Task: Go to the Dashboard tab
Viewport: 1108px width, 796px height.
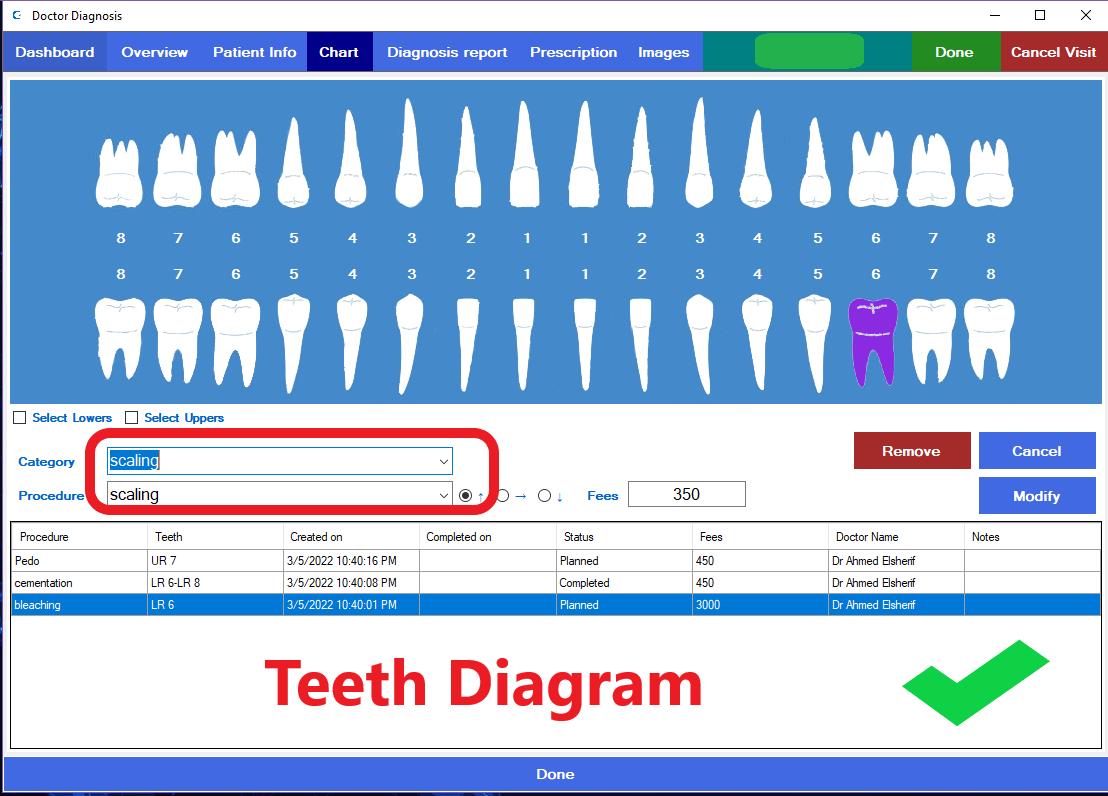Action: point(54,52)
